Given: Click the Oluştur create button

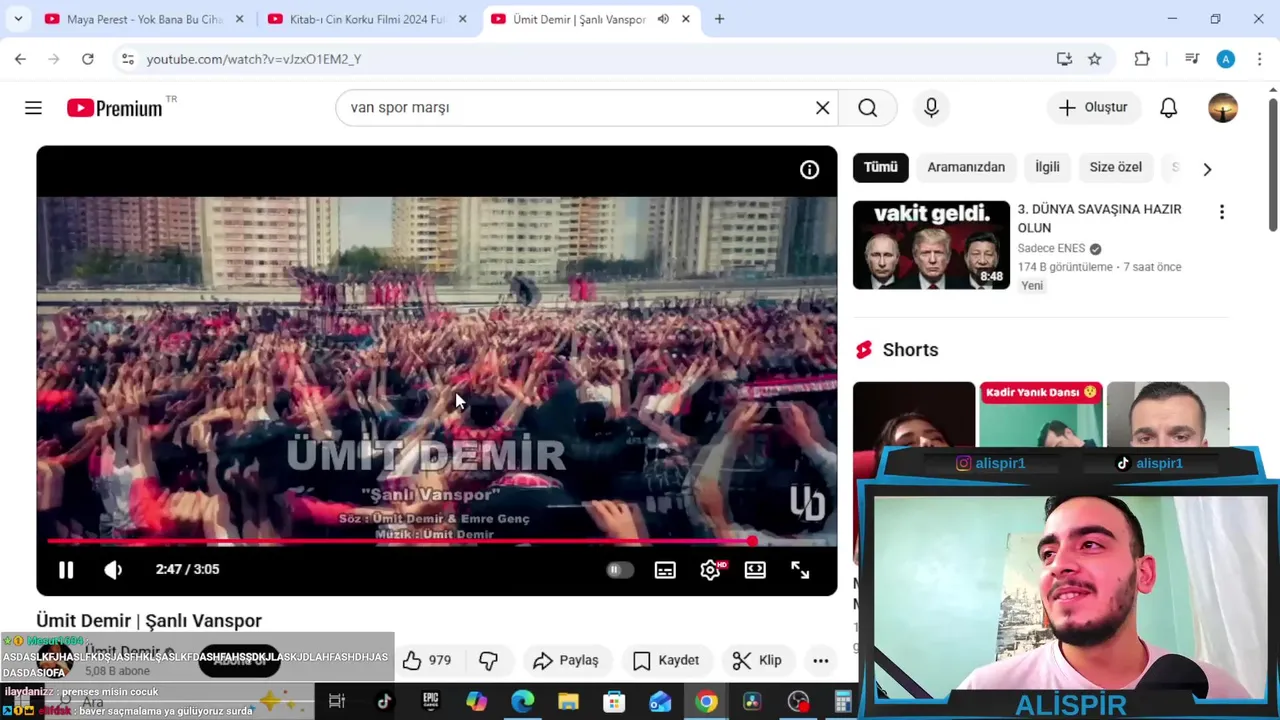Looking at the screenshot, I should (1093, 108).
